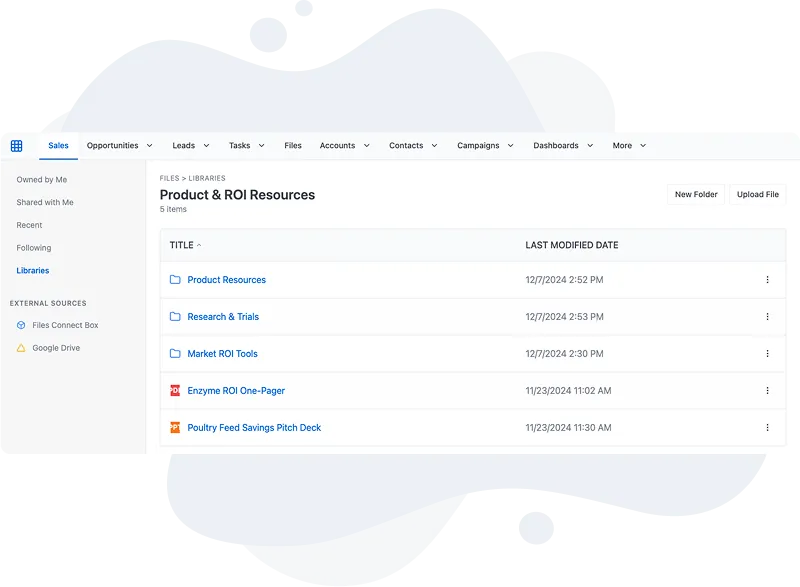
Task: Open row actions for Poultry Feed Savings Pitch Deck
Action: click(767, 428)
